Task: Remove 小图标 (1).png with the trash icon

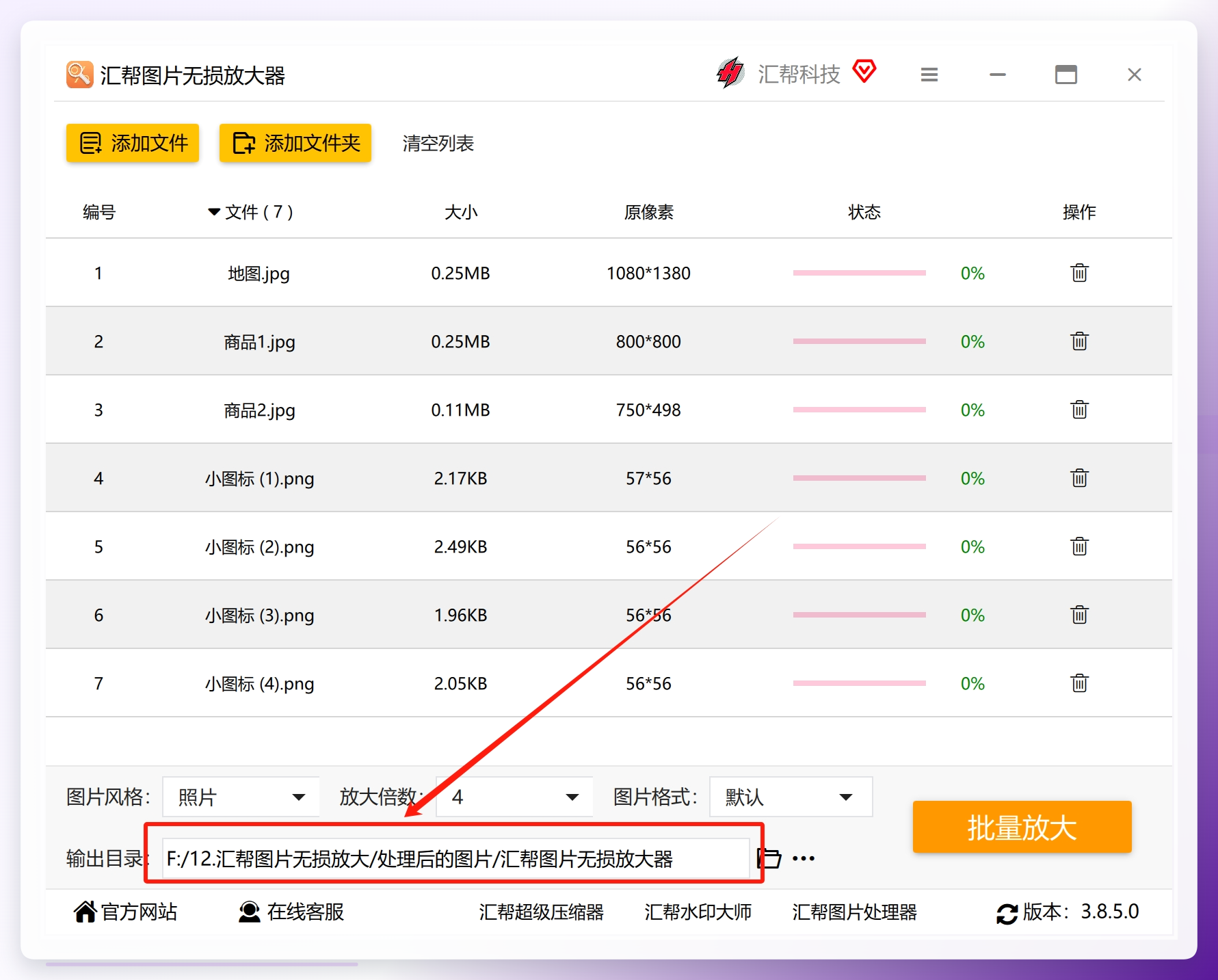Action: (1079, 478)
